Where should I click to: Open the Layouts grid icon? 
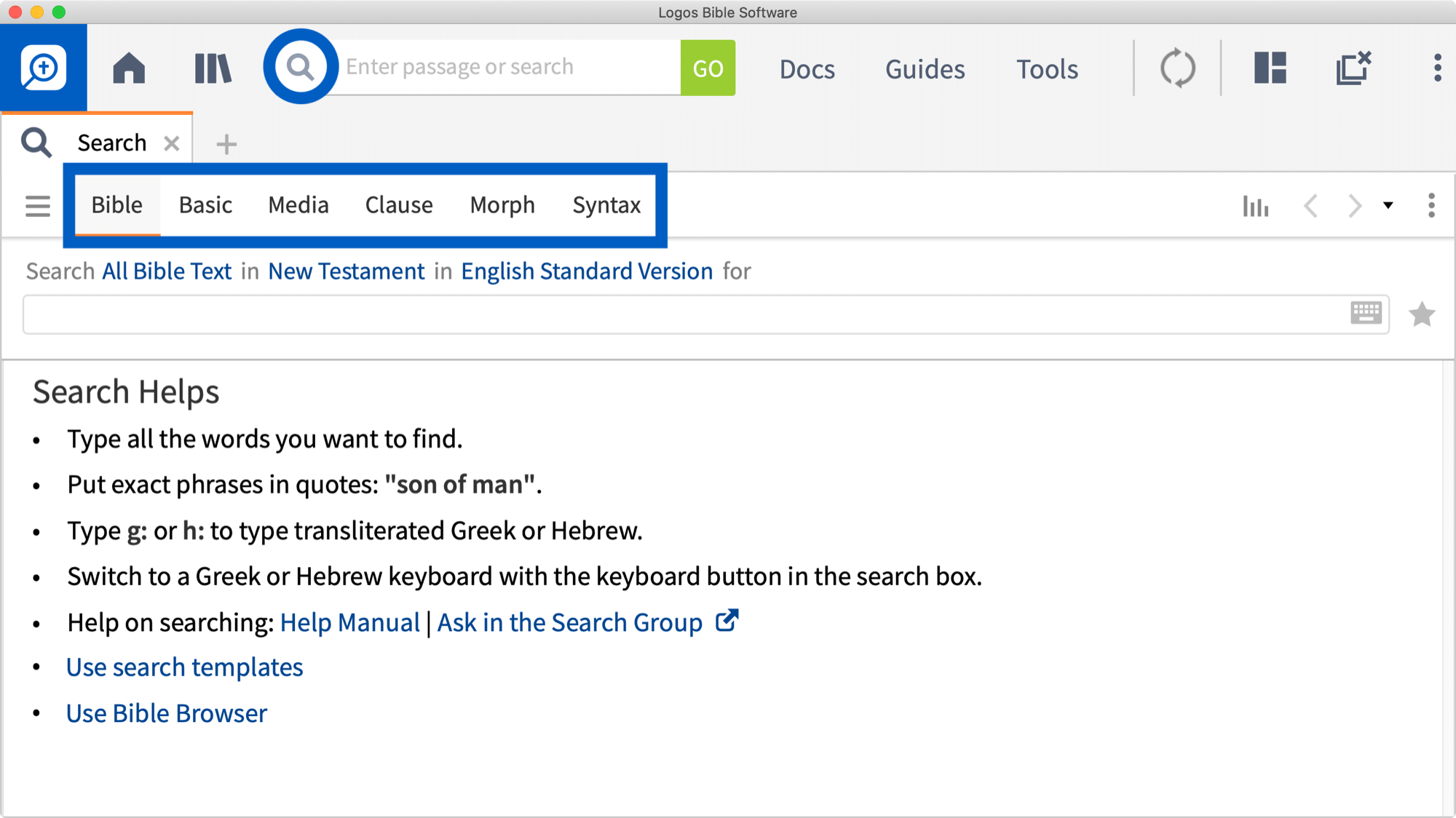pos(1270,68)
